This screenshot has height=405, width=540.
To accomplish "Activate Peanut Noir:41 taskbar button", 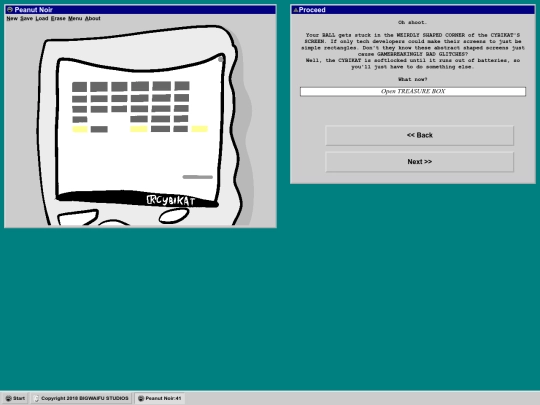I will point(160,398).
